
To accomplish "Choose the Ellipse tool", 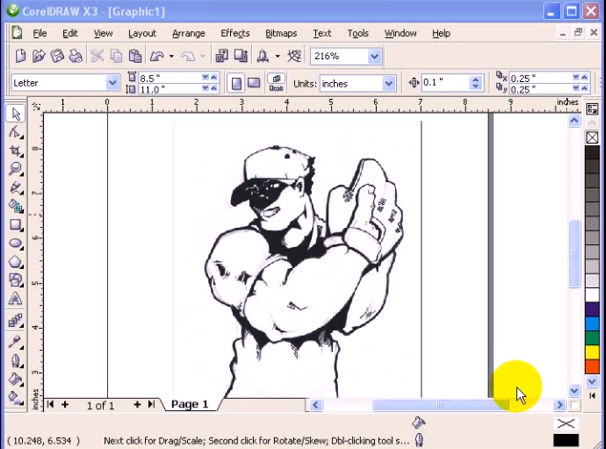I will (16, 242).
